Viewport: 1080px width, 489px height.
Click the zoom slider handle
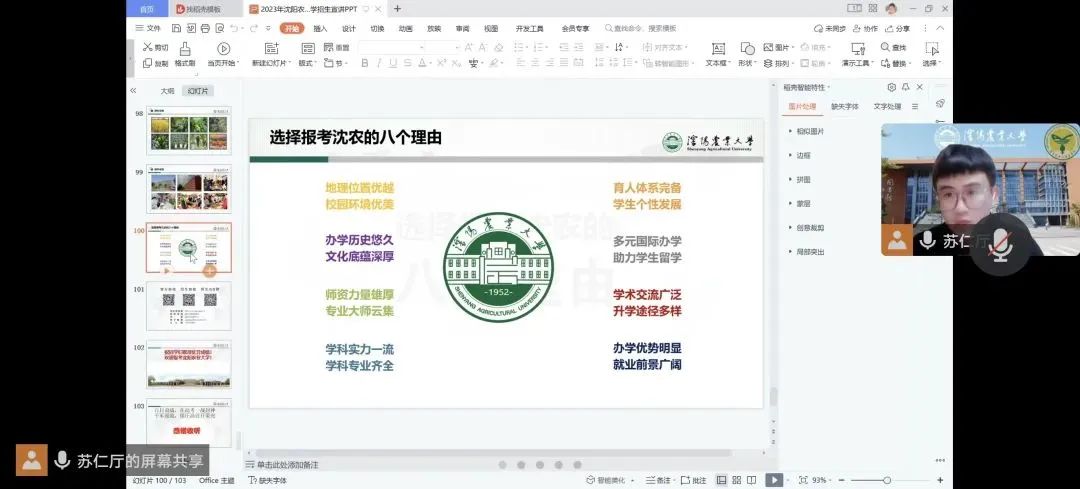[887, 480]
